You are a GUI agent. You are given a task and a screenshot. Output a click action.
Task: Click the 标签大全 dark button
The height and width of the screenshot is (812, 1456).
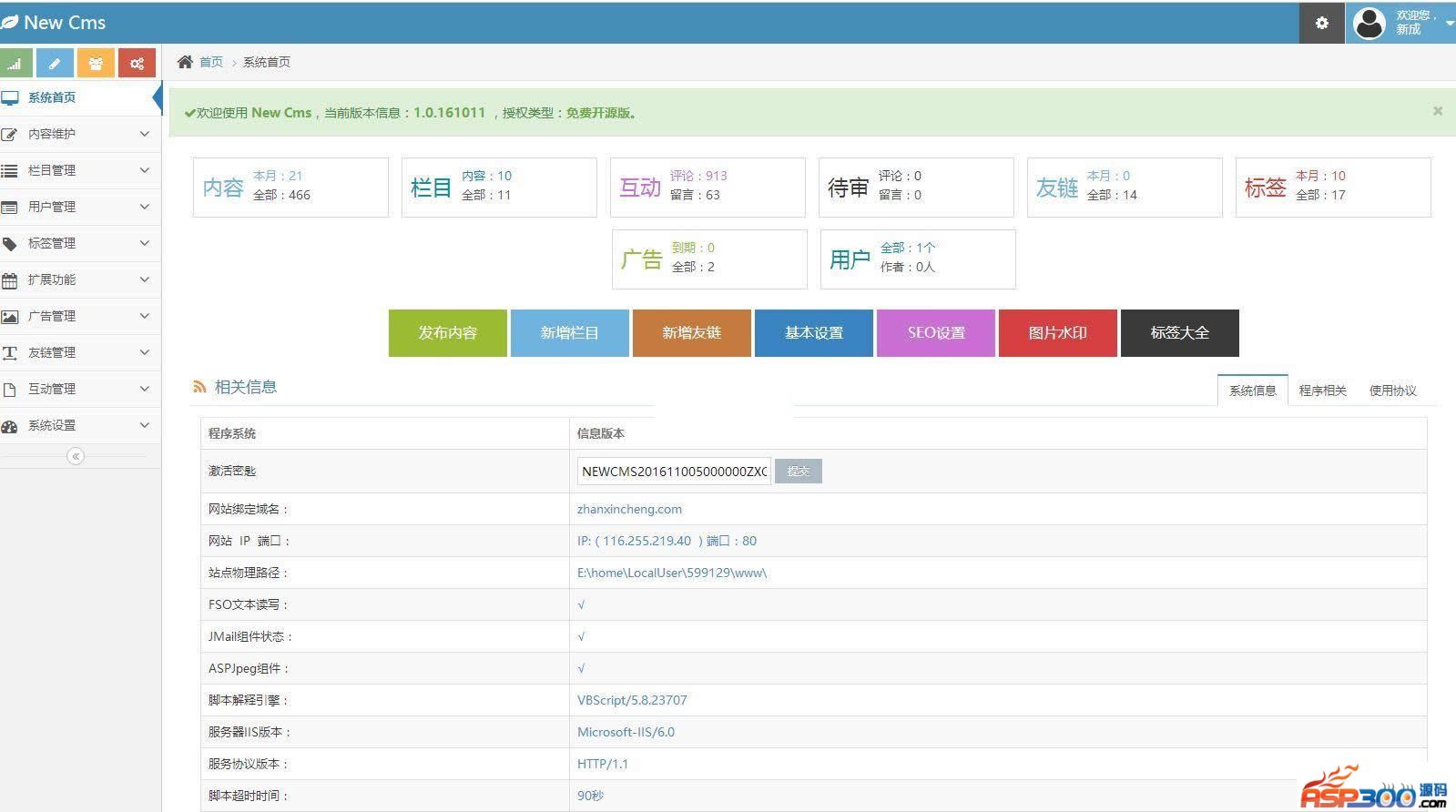coord(1180,333)
